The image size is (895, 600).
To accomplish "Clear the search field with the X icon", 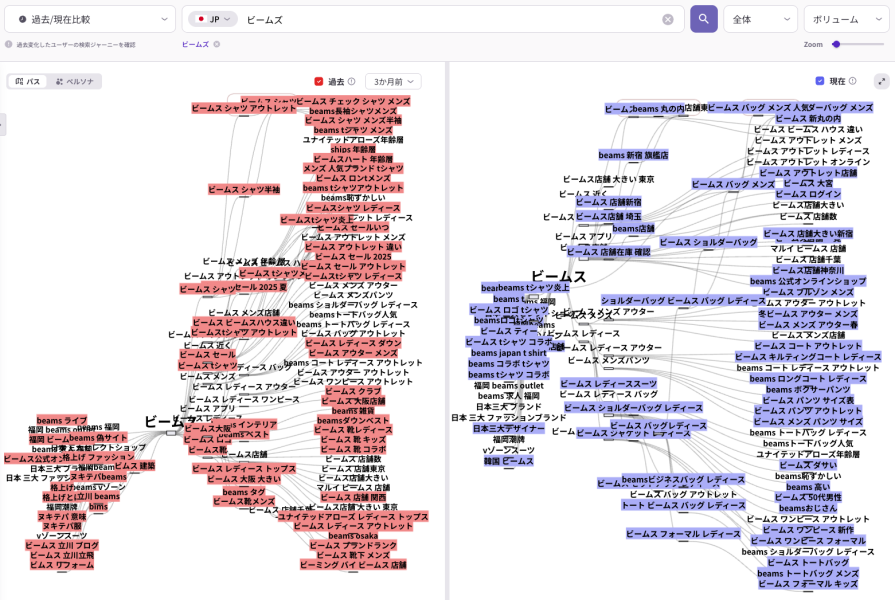I will click(667, 19).
